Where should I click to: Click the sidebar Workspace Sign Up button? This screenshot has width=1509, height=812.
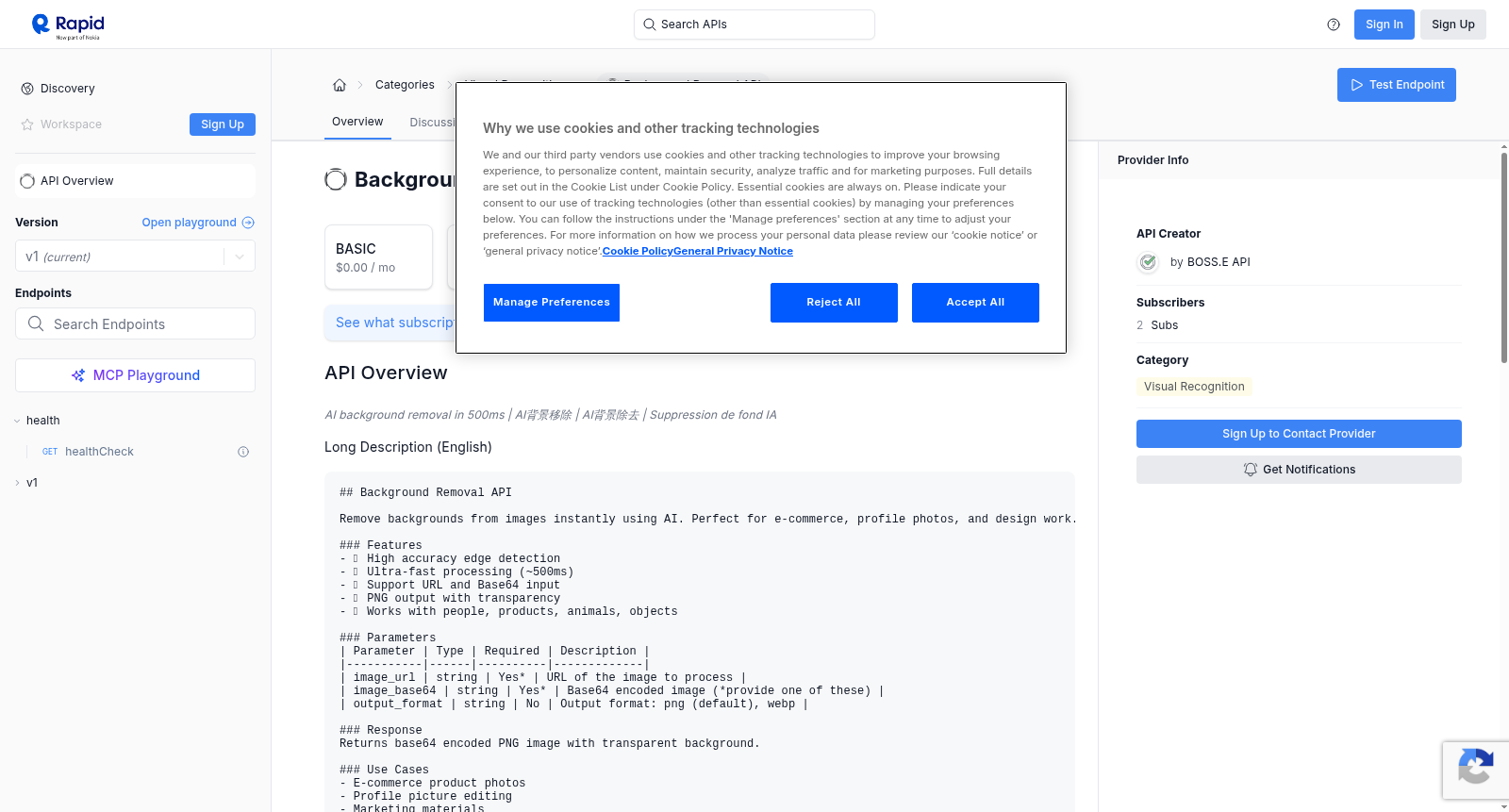pyautogui.click(x=223, y=124)
